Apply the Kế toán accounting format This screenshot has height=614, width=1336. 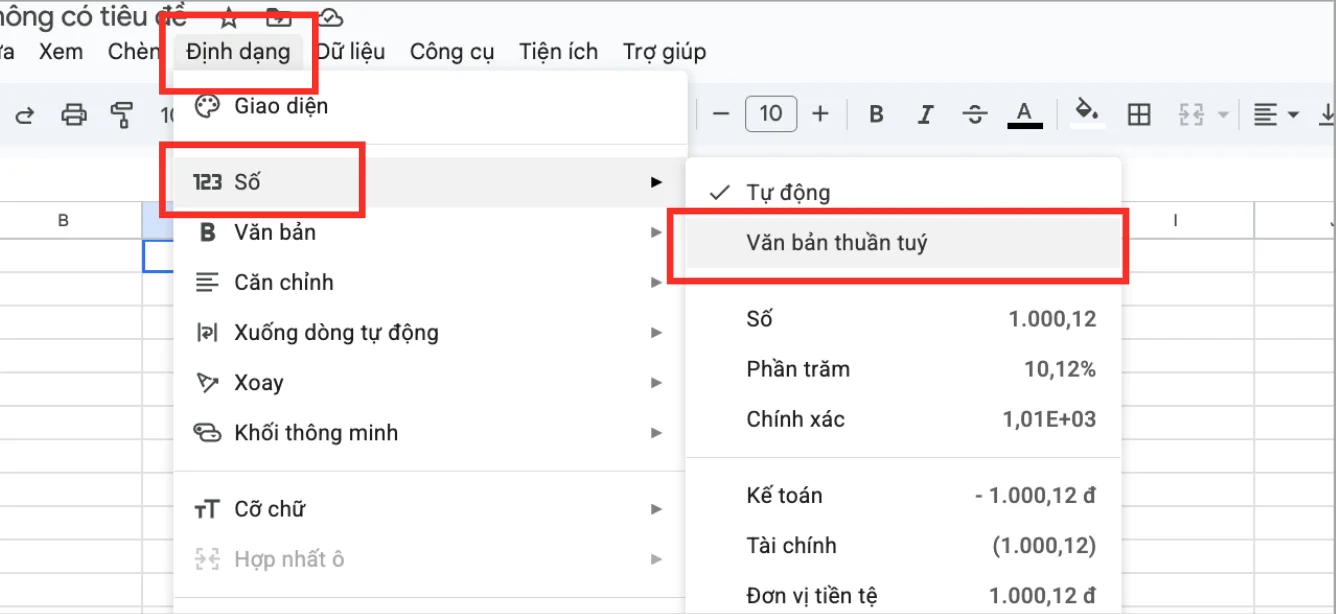tap(904, 495)
